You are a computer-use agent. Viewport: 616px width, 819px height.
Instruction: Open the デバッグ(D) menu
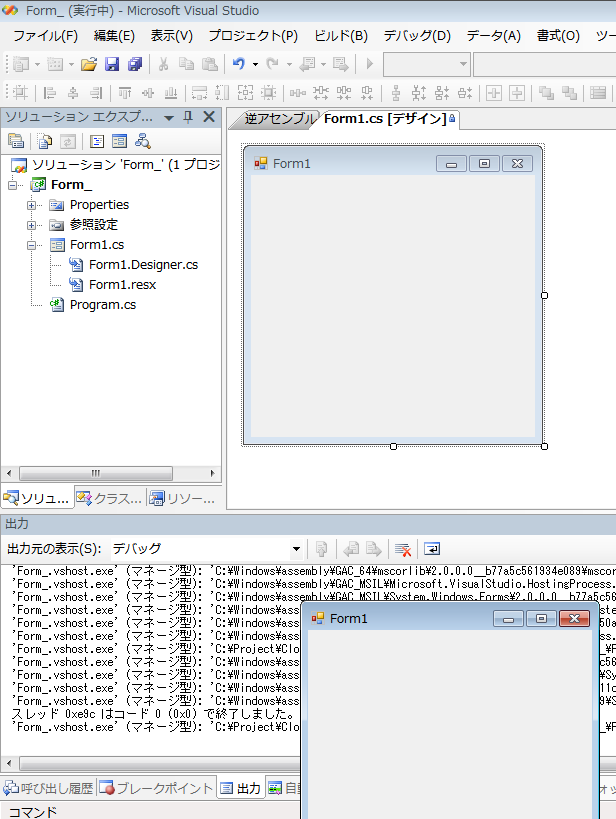pyautogui.click(x=417, y=36)
